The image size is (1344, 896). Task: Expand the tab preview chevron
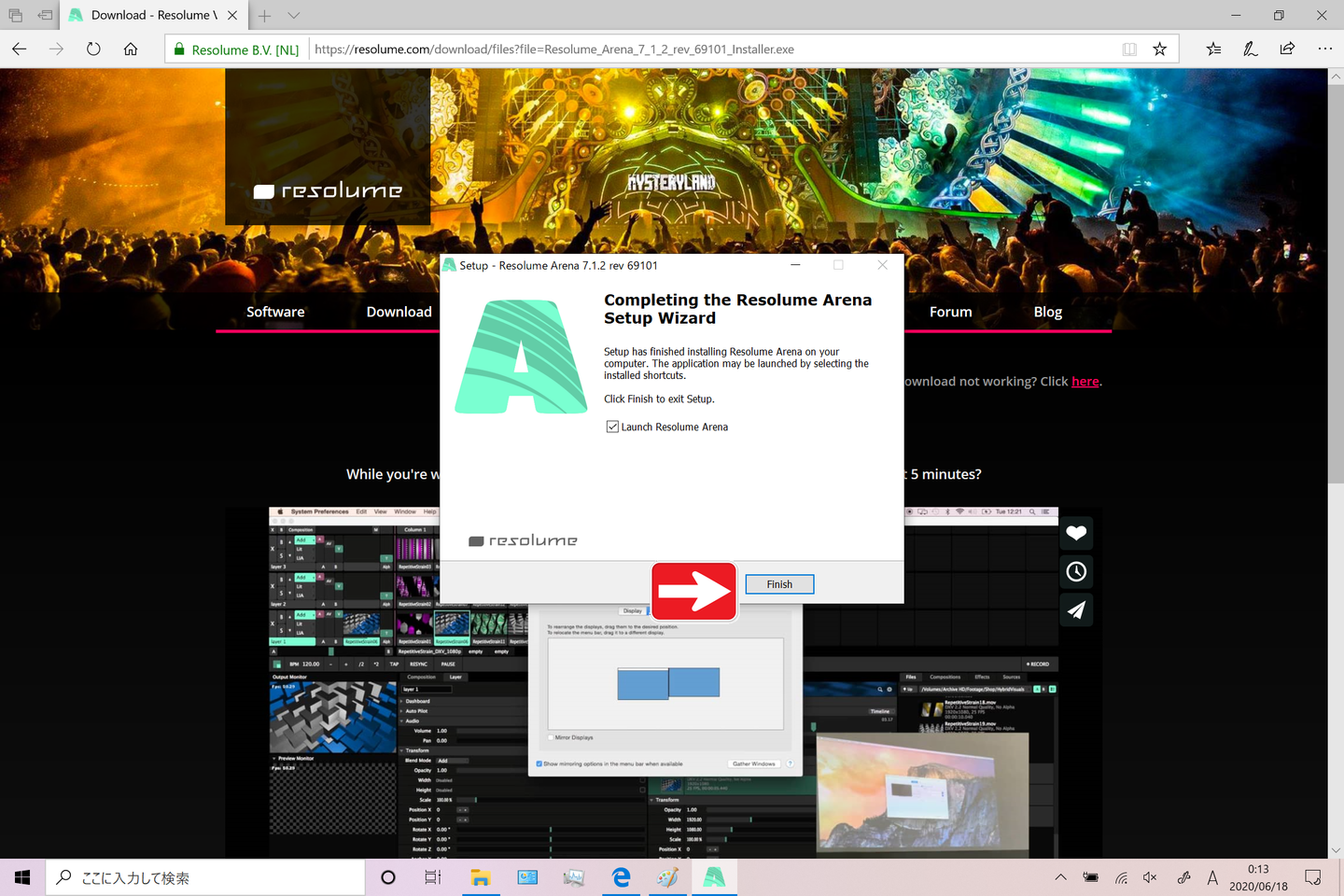(294, 15)
